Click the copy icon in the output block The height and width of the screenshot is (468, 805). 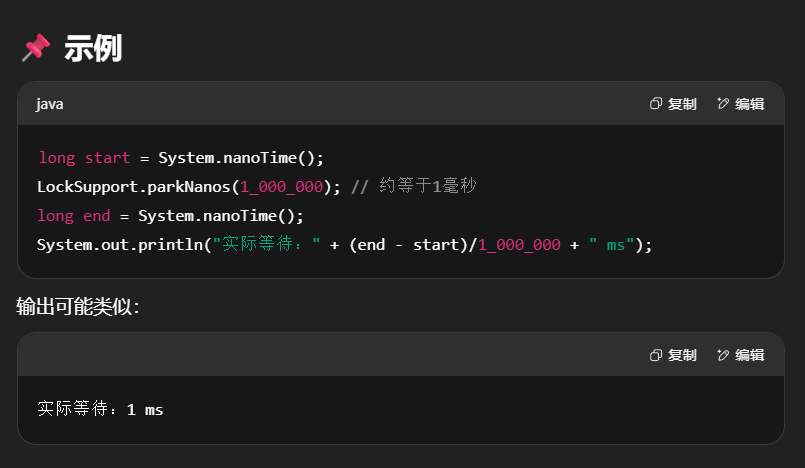(x=656, y=355)
